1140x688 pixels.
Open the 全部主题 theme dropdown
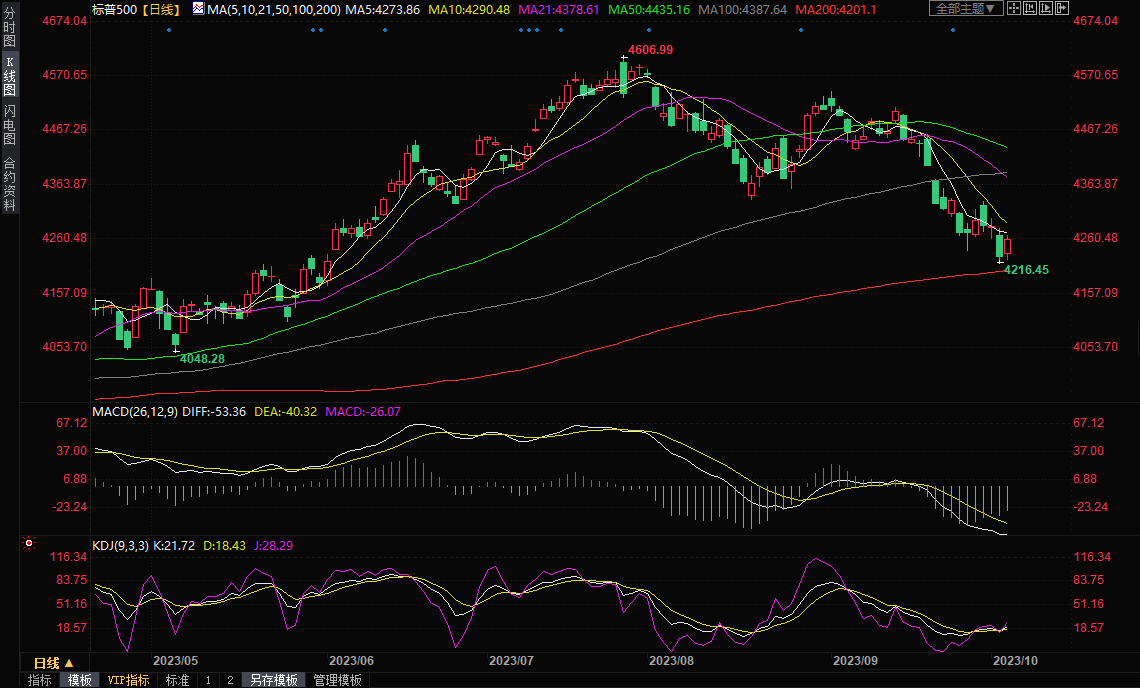966,9
